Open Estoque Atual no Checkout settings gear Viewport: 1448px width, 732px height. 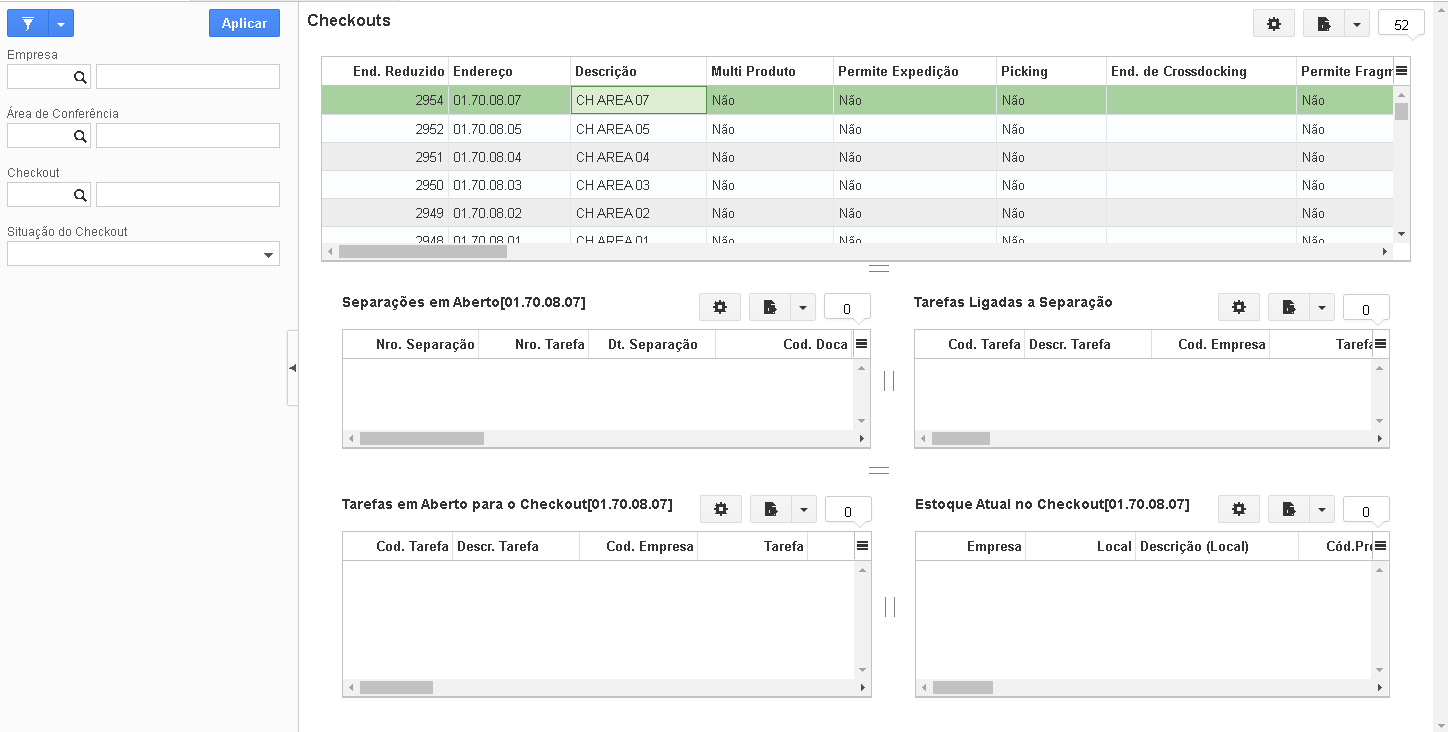tap(1239, 509)
